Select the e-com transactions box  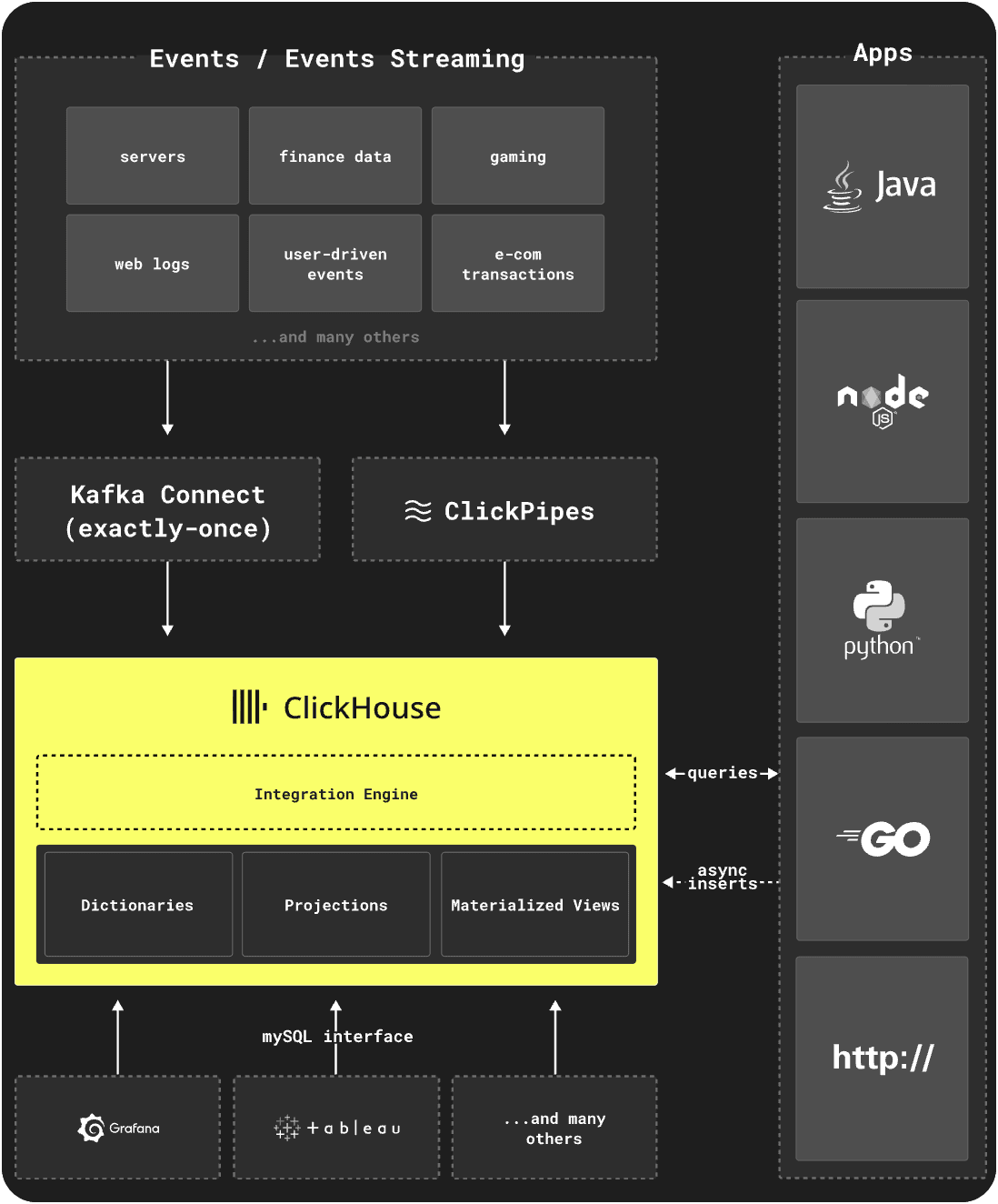(x=518, y=263)
